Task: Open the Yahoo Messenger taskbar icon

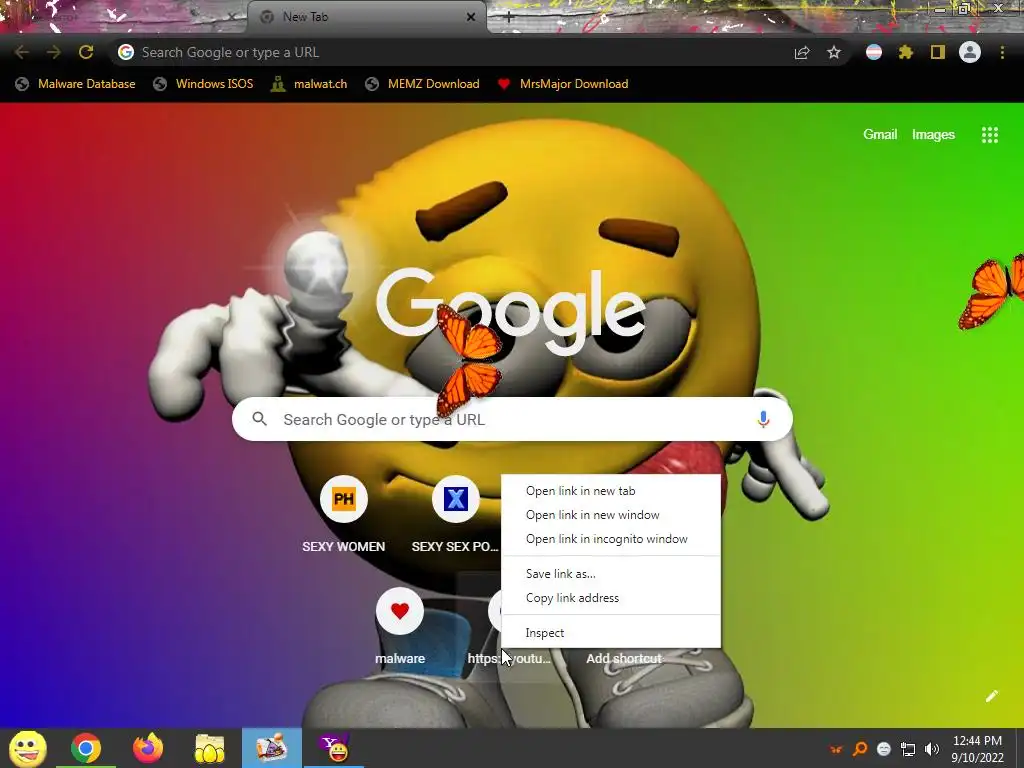Action: click(334, 748)
